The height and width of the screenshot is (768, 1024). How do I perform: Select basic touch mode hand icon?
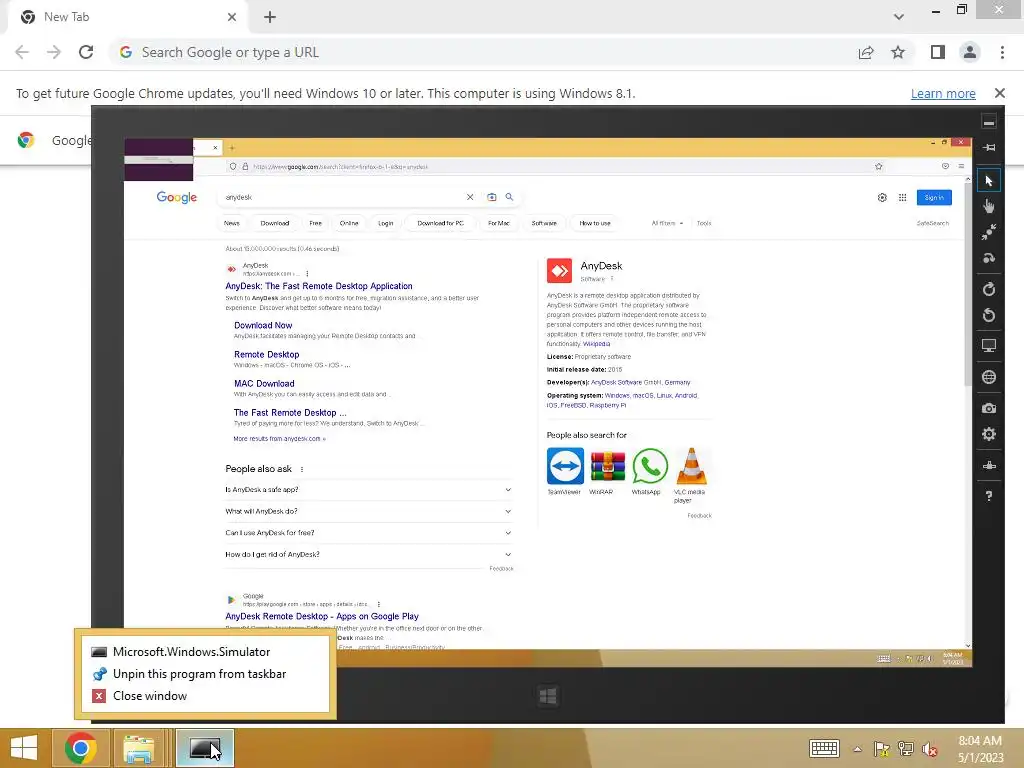click(989, 206)
